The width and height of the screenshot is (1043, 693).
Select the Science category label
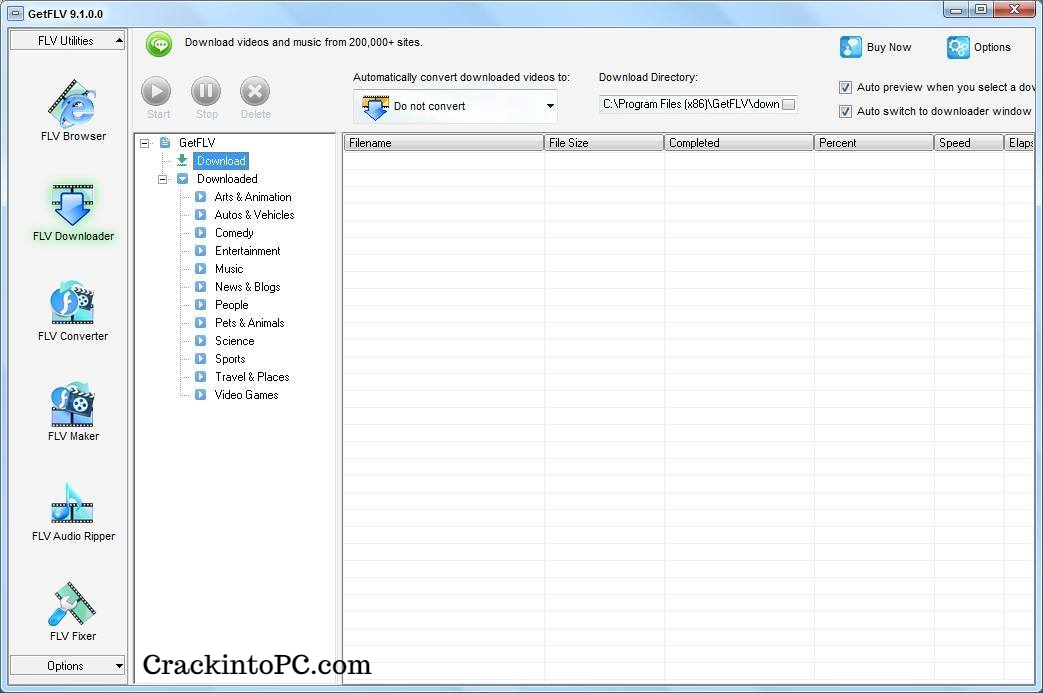click(x=234, y=341)
